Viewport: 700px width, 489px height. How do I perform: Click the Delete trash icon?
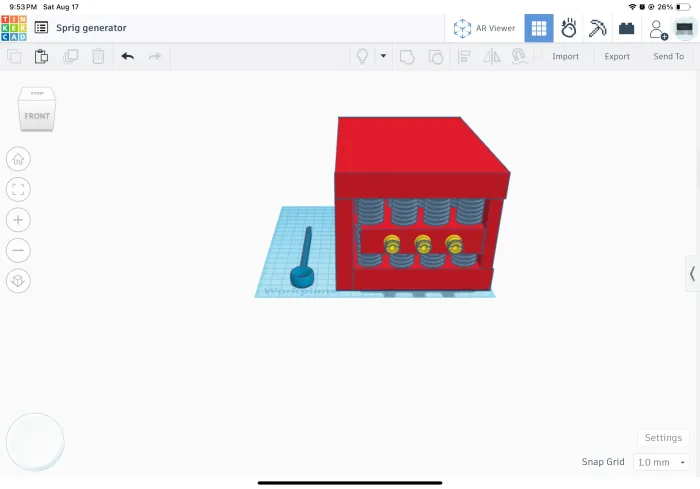click(98, 56)
